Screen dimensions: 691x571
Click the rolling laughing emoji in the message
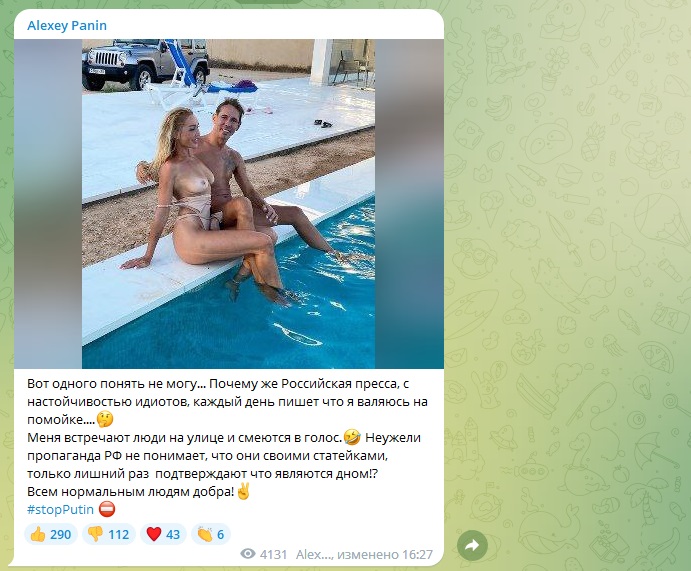[352, 438]
